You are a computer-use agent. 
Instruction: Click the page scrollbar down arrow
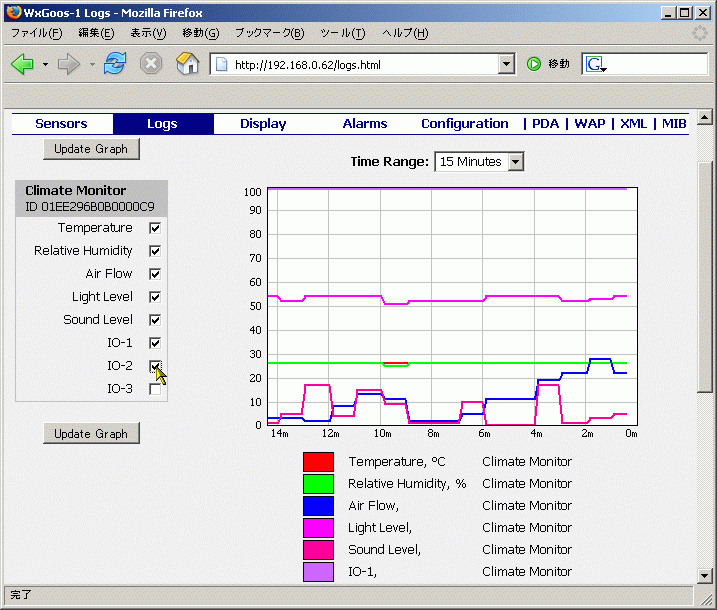click(705, 576)
